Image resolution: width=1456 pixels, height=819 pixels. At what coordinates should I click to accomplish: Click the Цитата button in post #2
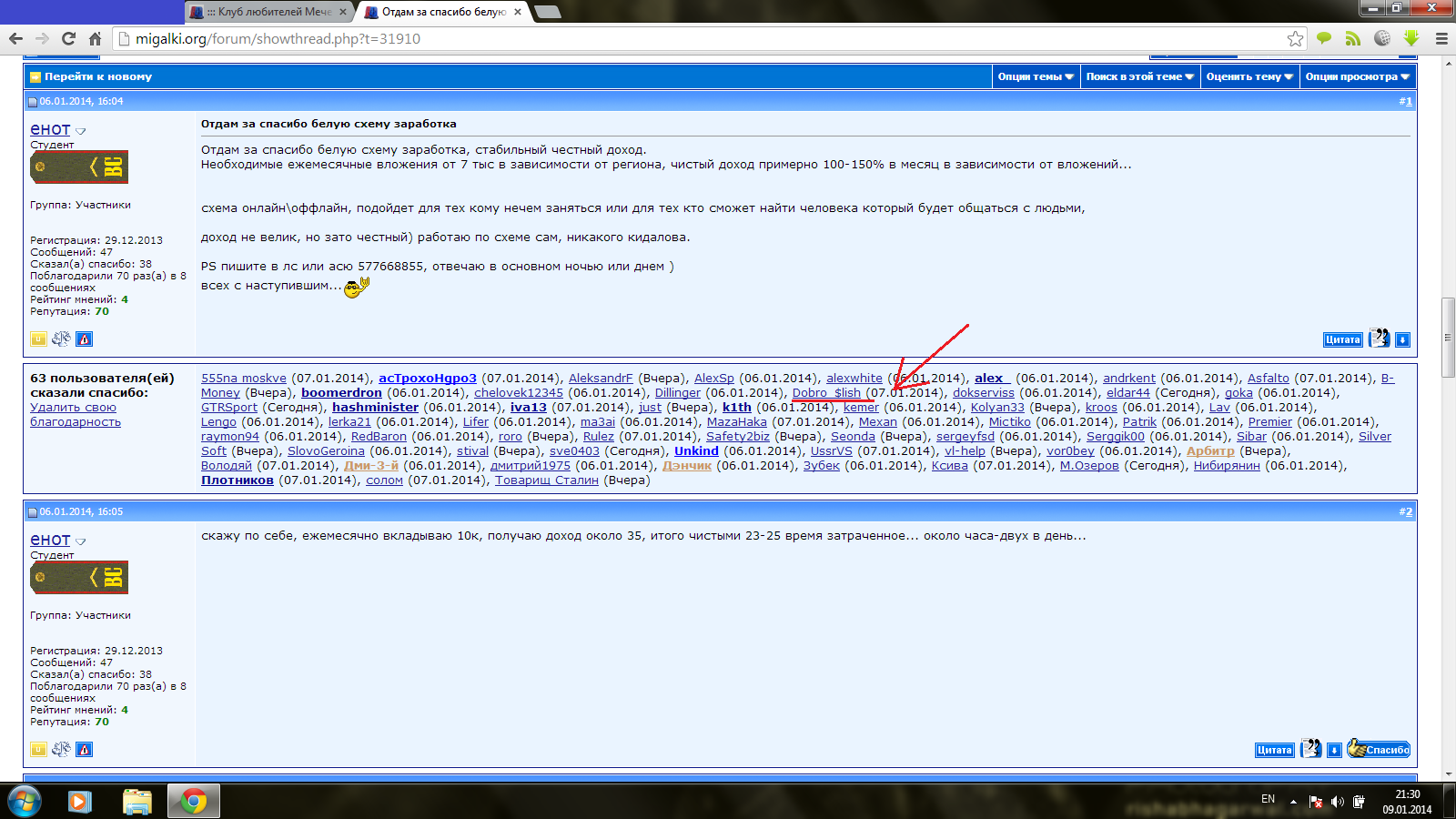click(x=1274, y=750)
